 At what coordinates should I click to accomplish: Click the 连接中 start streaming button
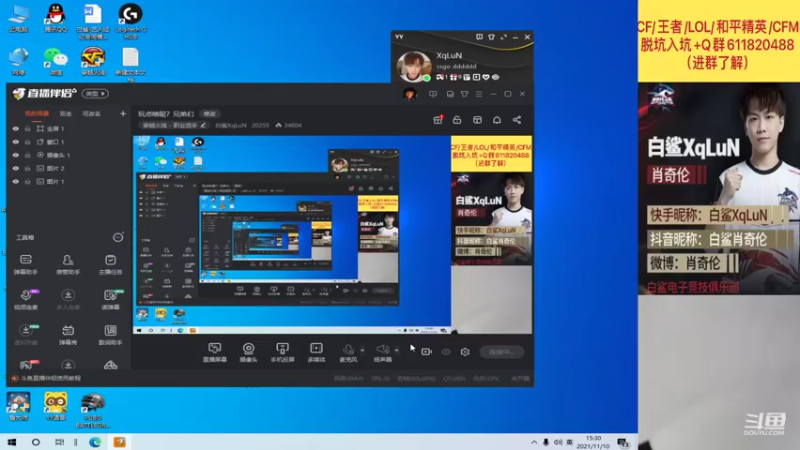tap(502, 352)
